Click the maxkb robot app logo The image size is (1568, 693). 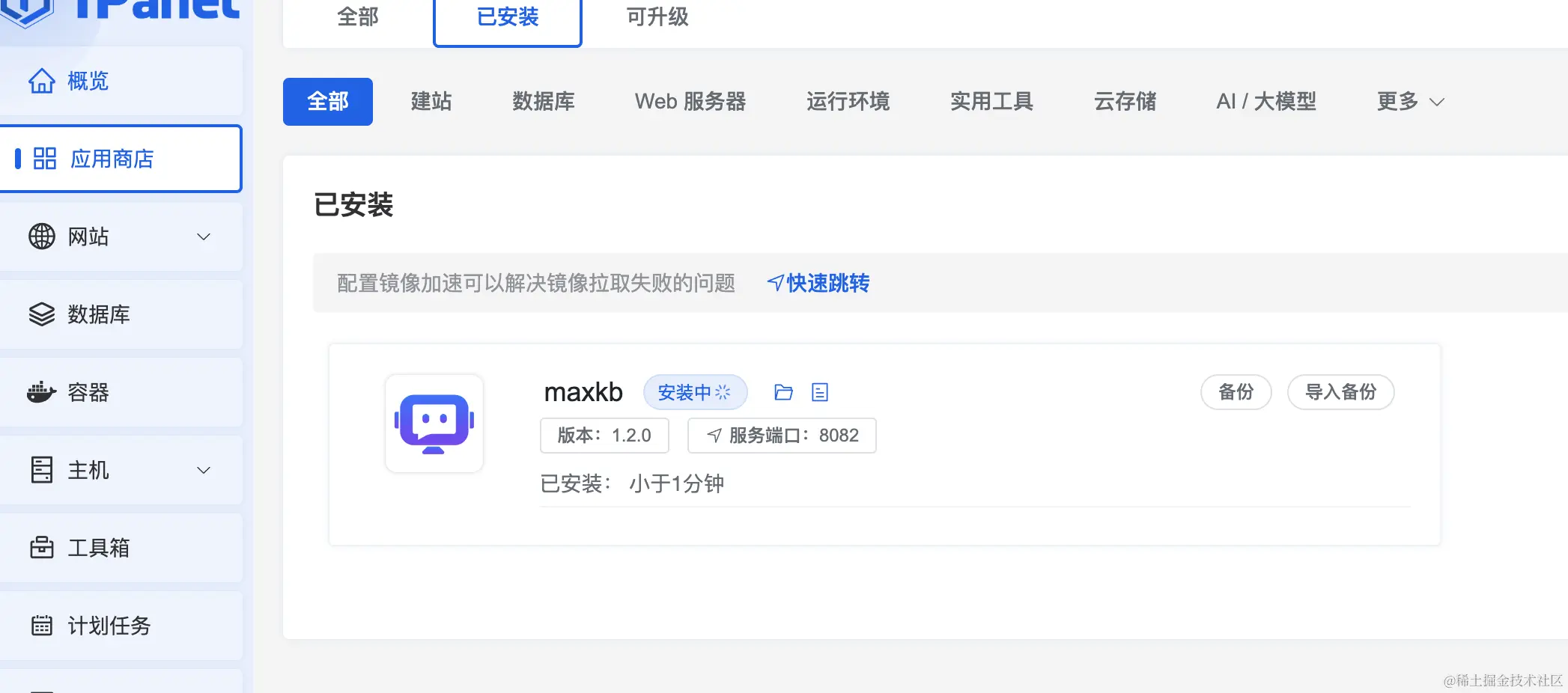(x=434, y=424)
